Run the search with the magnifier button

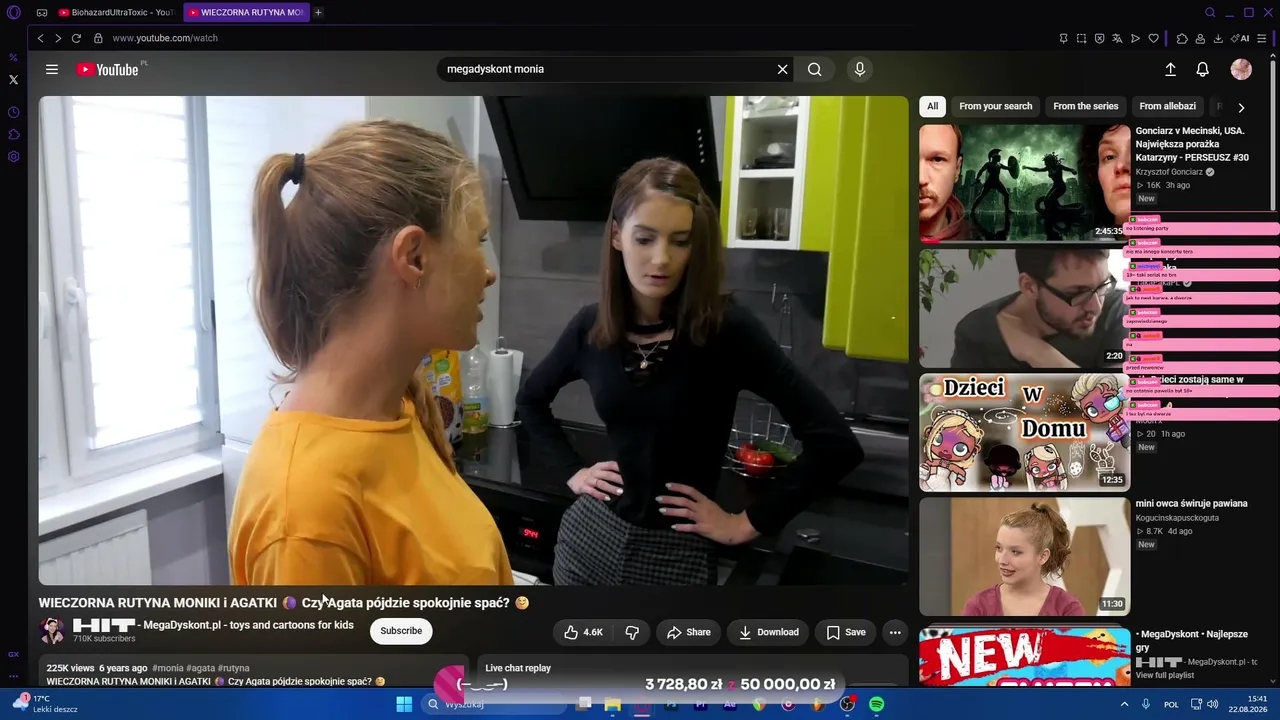point(815,69)
